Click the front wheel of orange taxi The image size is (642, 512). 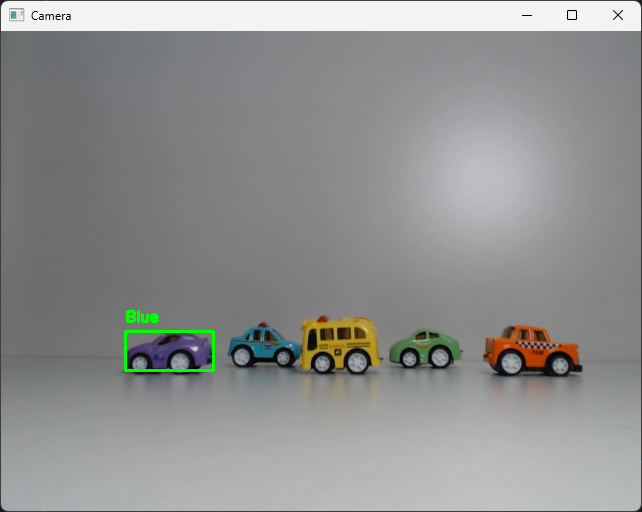511,363
